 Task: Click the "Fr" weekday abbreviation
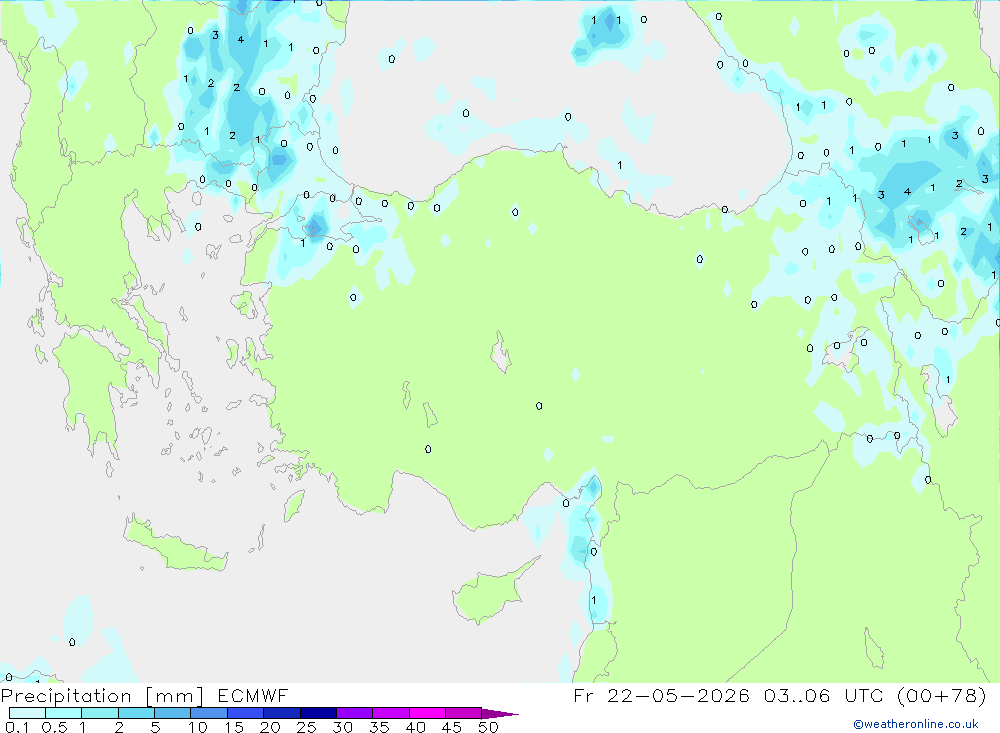(x=584, y=695)
